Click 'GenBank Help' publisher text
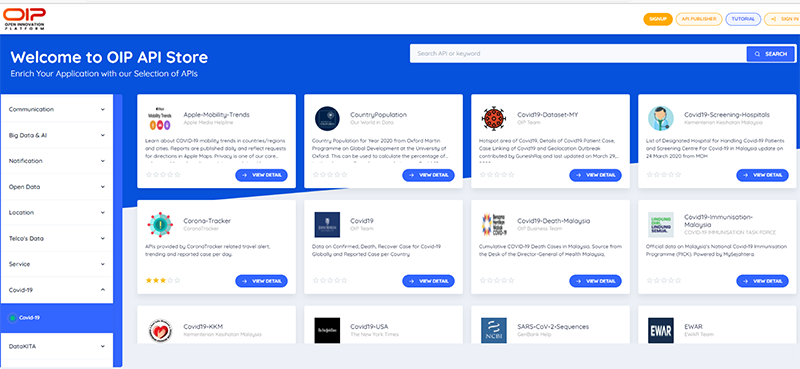This screenshot has width=800, height=369. point(534,334)
